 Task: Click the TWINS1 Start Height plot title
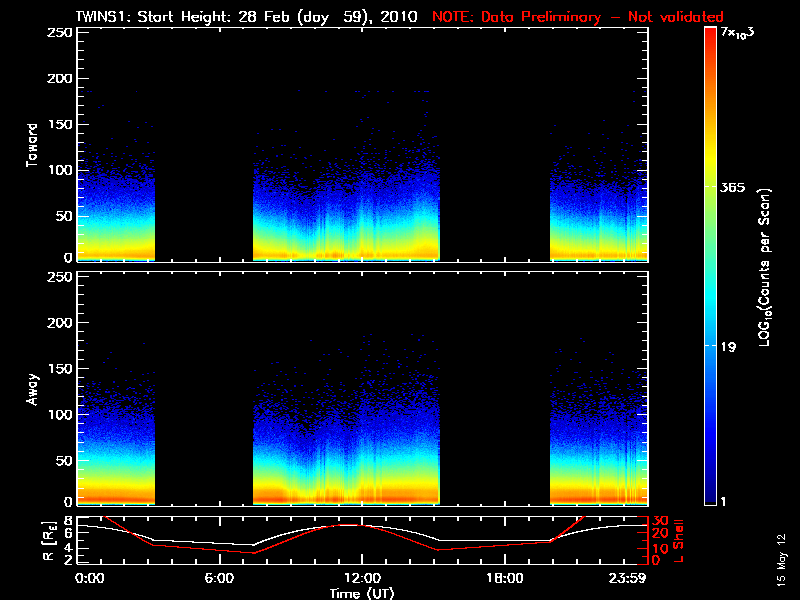point(249,16)
